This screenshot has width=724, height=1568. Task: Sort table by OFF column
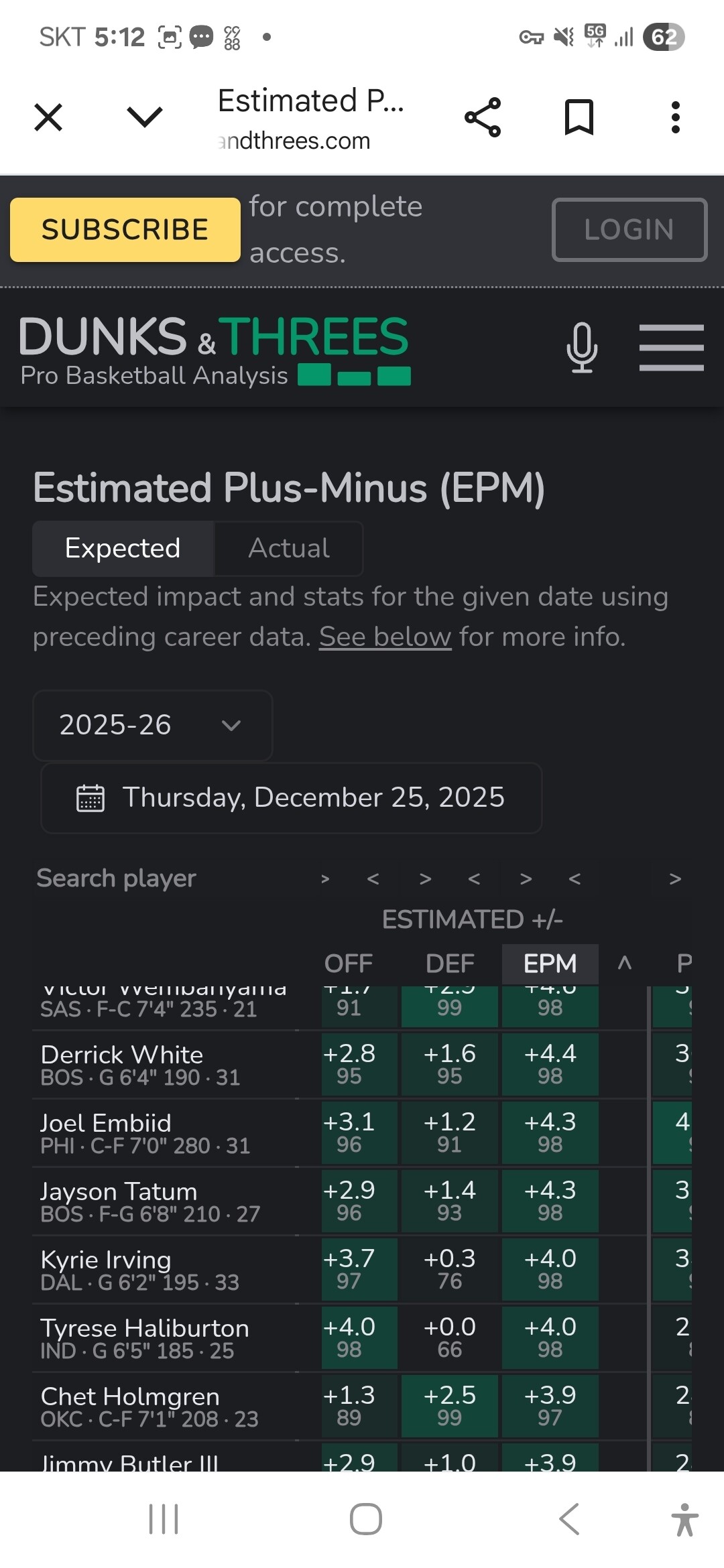click(349, 964)
